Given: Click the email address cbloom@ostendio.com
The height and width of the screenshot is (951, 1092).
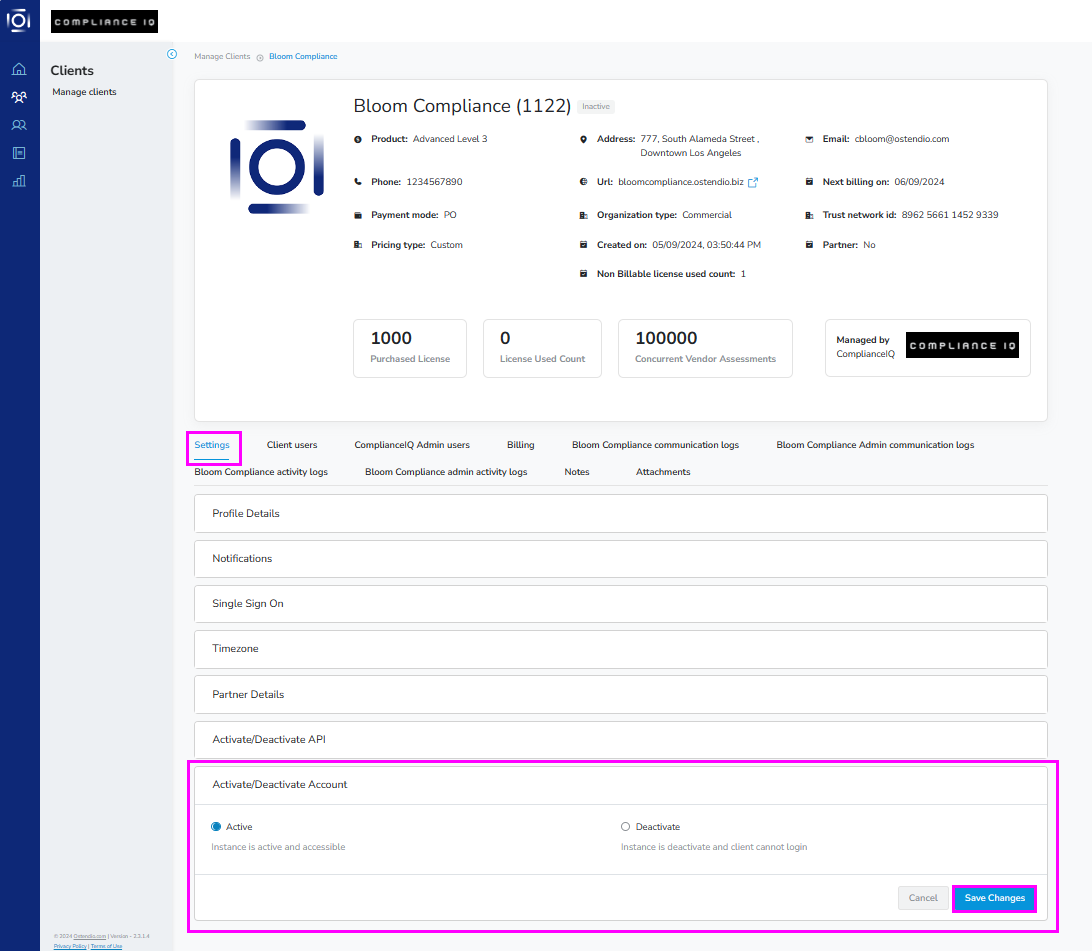Looking at the screenshot, I should click(x=902, y=139).
